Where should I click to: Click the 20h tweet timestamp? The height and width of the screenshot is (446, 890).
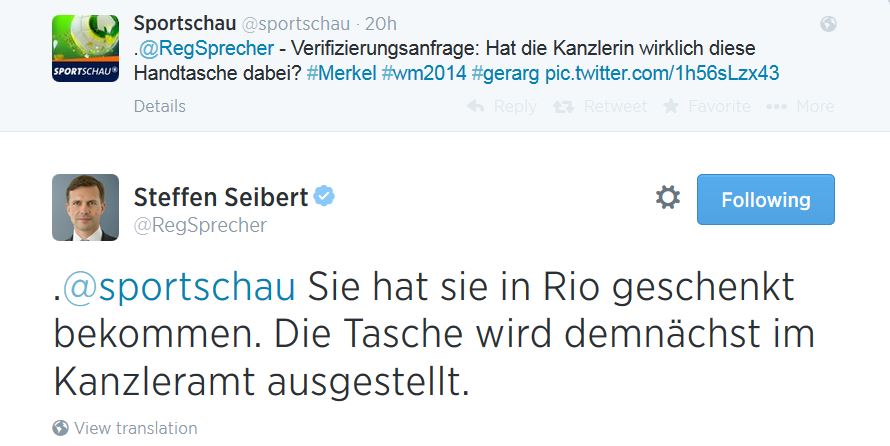(383, 23)
